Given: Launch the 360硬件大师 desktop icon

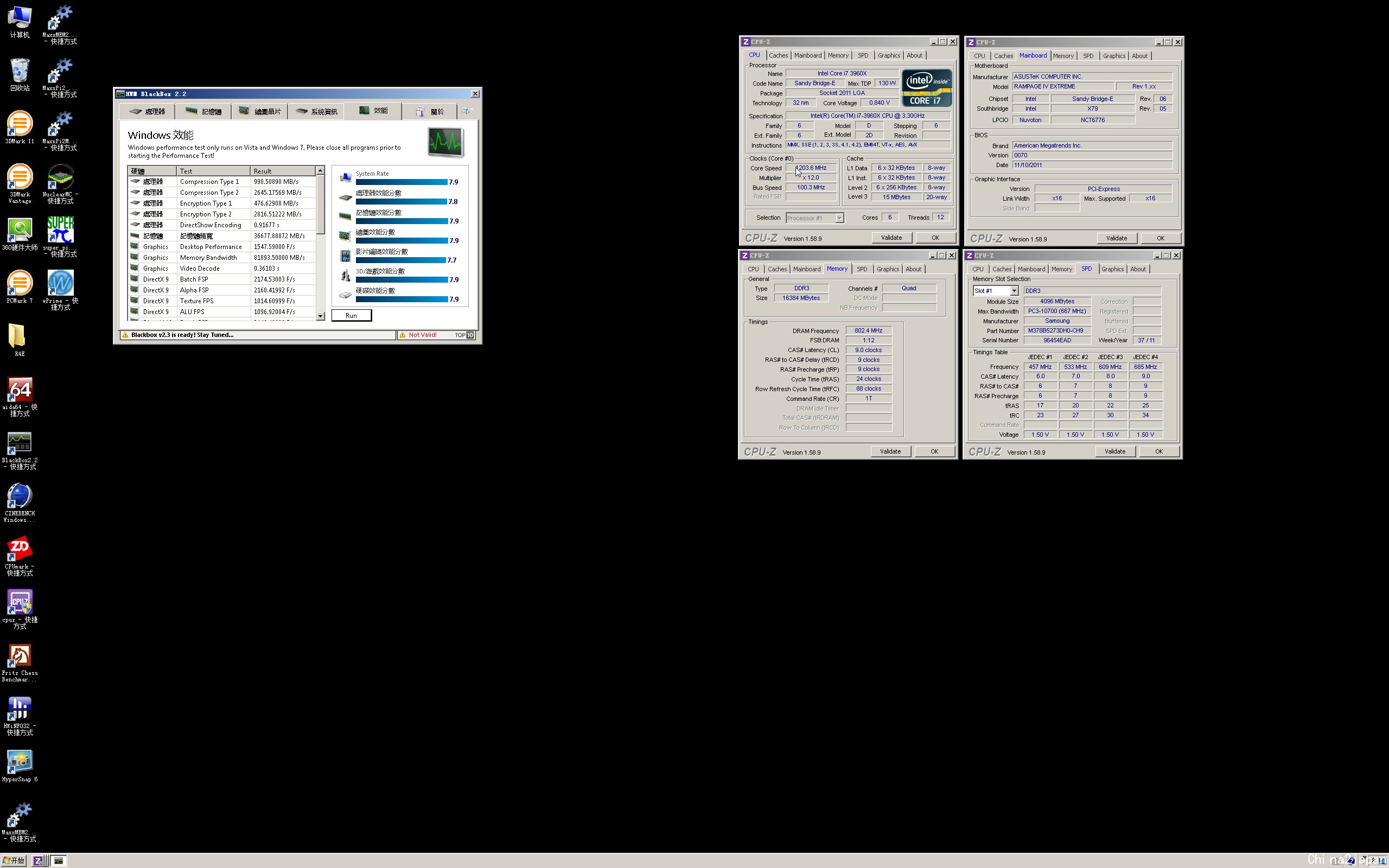Looking at the screenshot, I should point(20,234).
